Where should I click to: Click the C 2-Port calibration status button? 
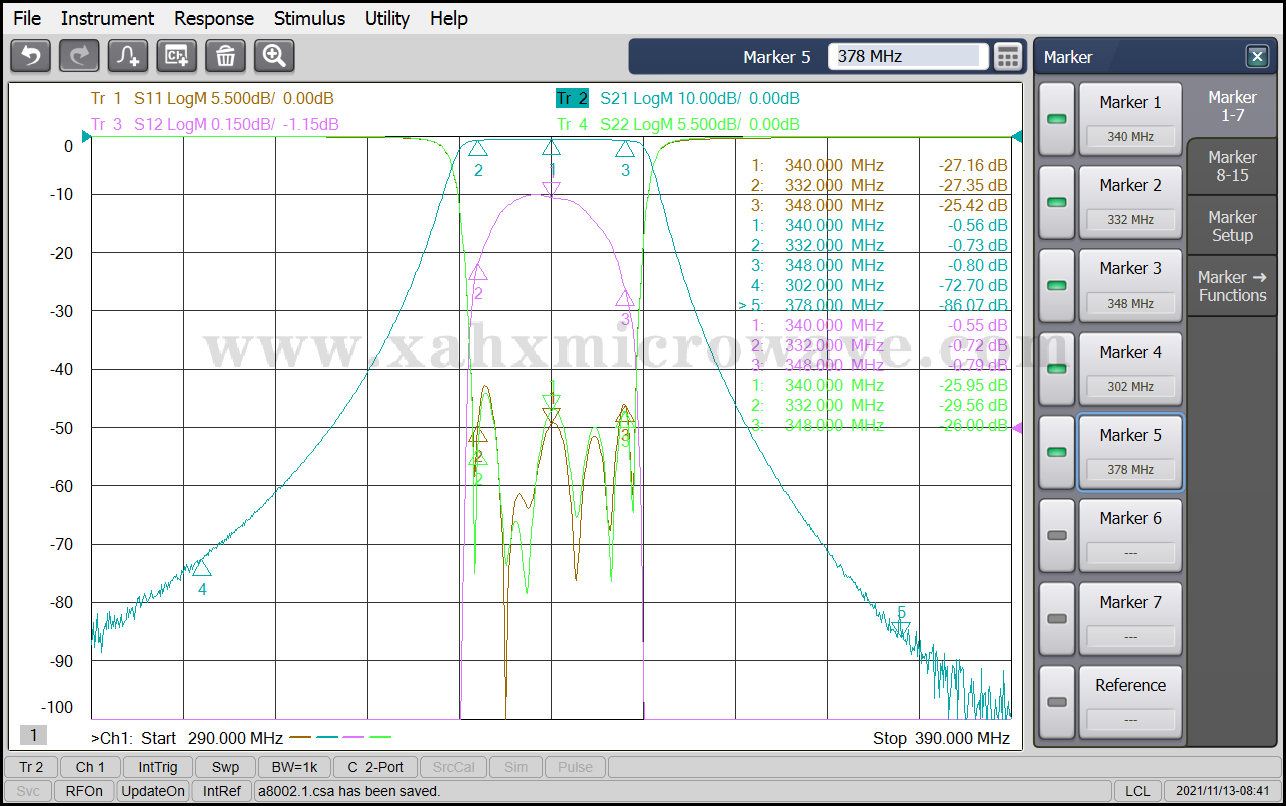pos(375,767)
